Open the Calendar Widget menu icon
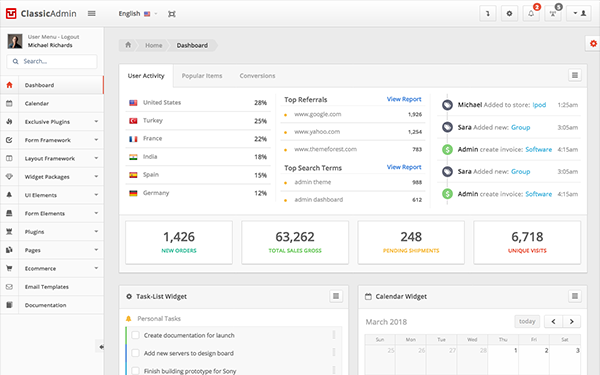This screenshot has height=375, width=600. [x=575, y=296]
